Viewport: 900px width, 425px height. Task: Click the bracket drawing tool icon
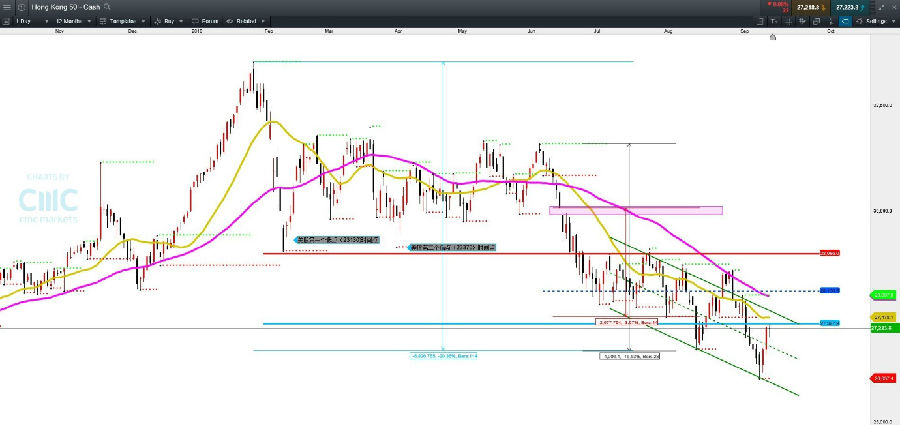[761, 21]
